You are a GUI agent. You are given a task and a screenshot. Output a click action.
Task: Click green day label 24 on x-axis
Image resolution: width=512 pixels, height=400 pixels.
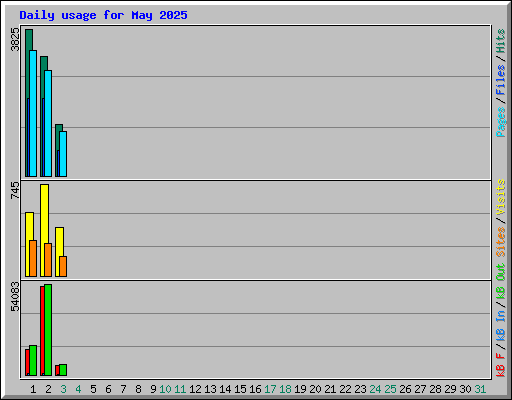[375, 389]
